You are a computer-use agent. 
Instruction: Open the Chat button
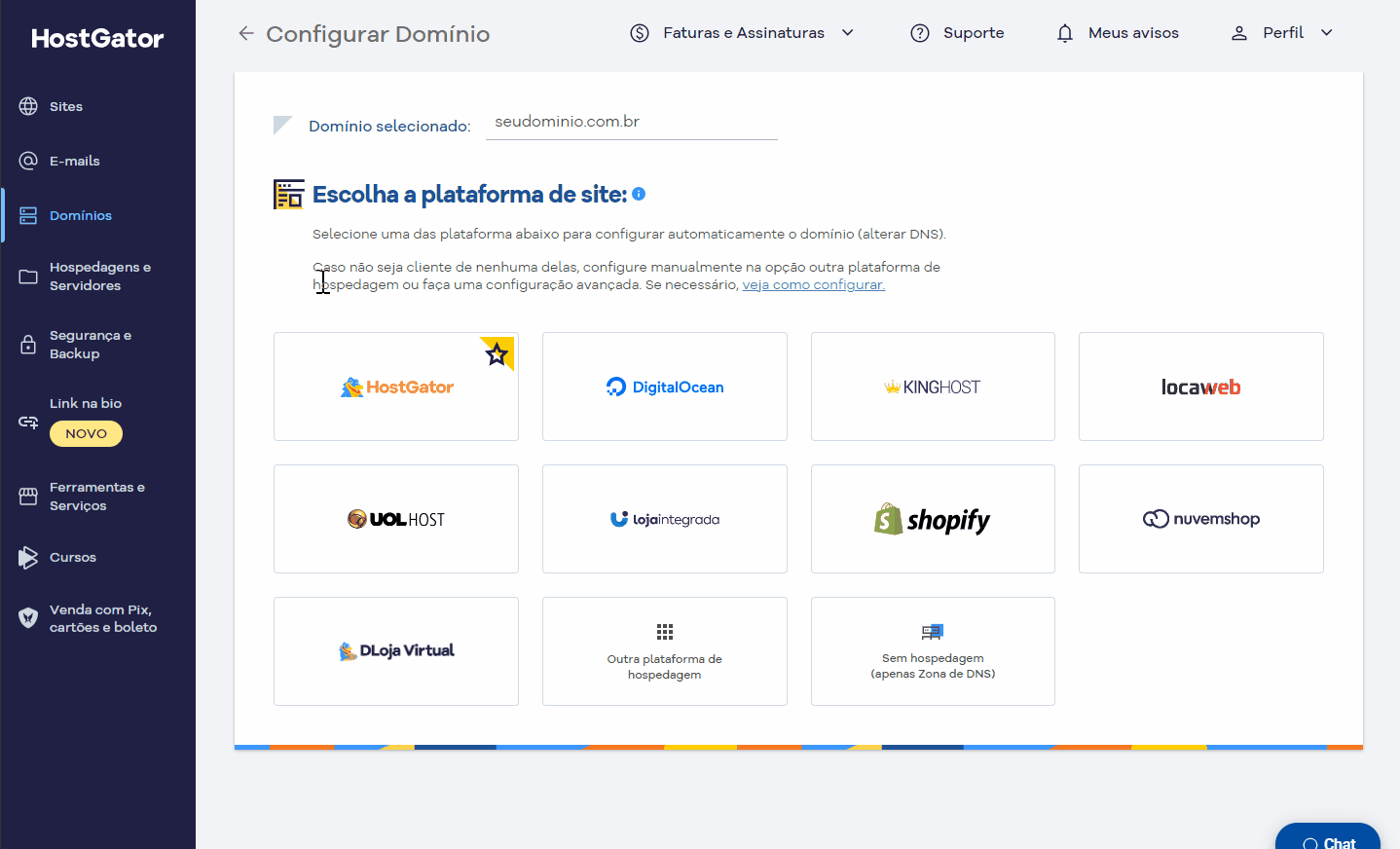(1328, 837)
